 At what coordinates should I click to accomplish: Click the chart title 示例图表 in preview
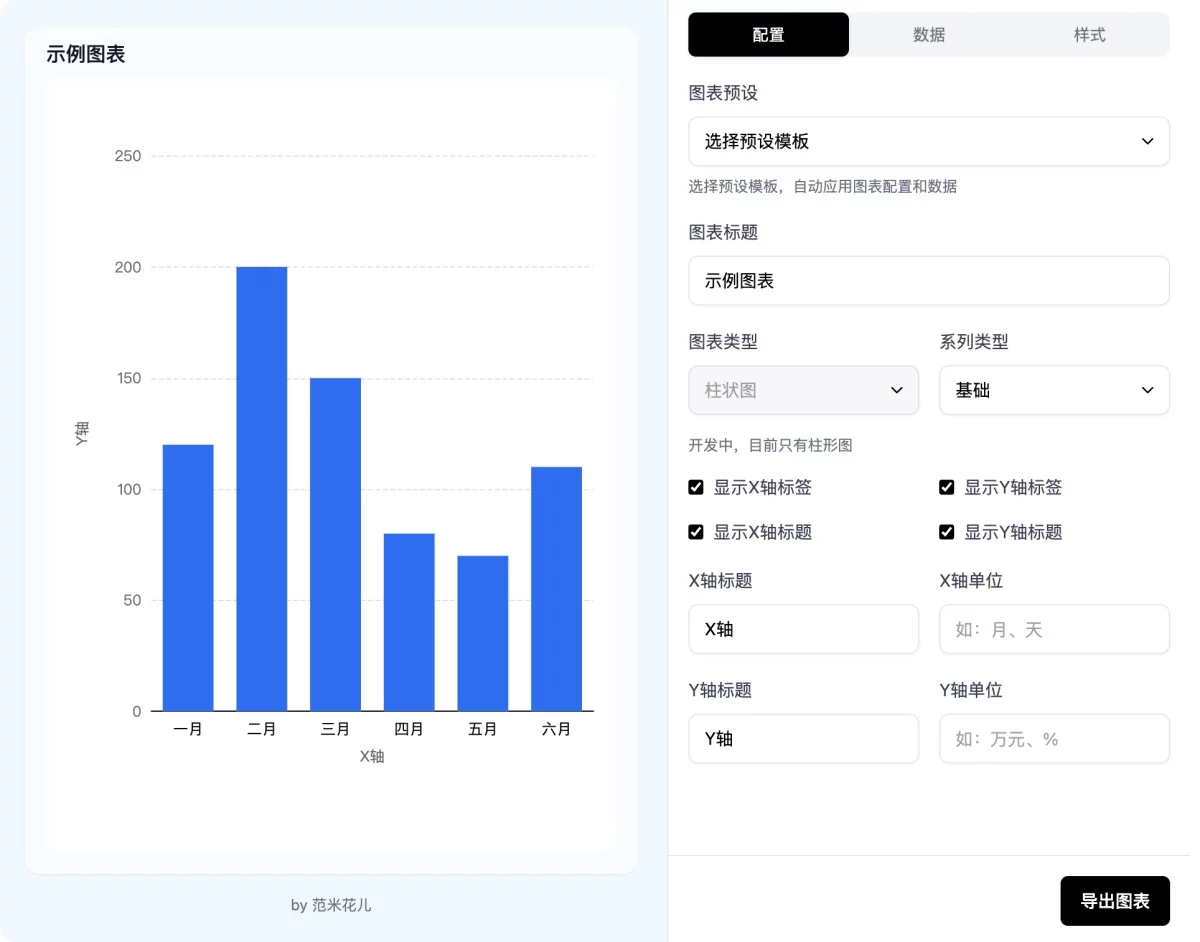[85, 54]
